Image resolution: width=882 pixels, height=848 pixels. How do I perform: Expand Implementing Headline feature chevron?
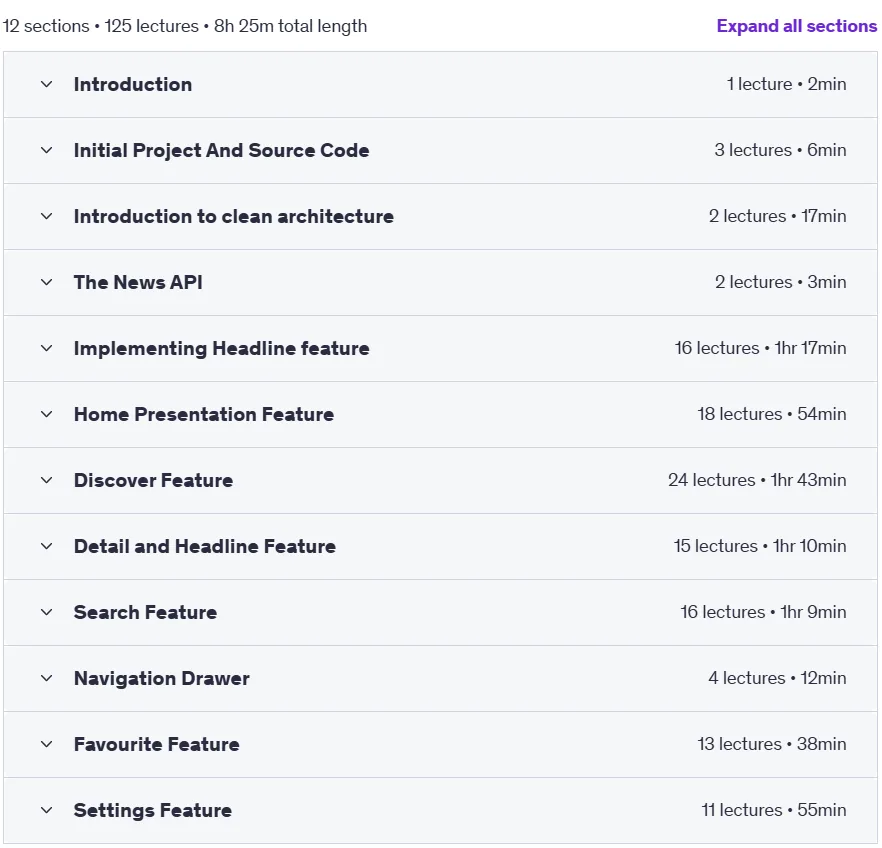pyautogui.click(x=47, y=348)
